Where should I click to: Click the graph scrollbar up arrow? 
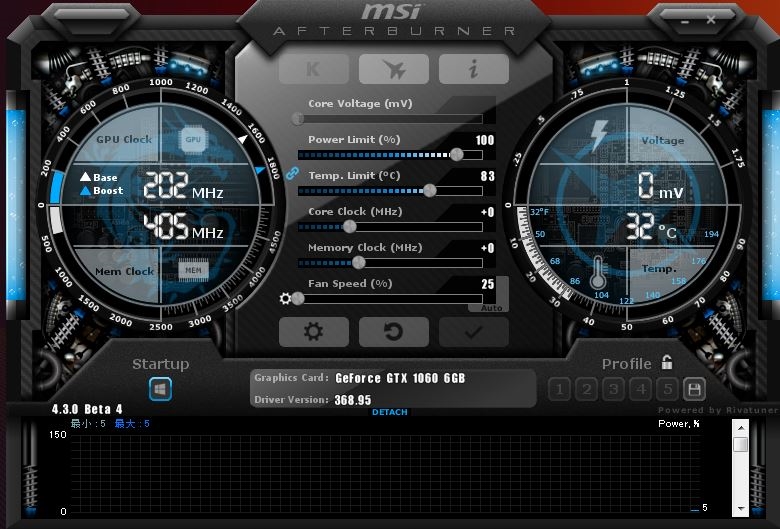741,427
